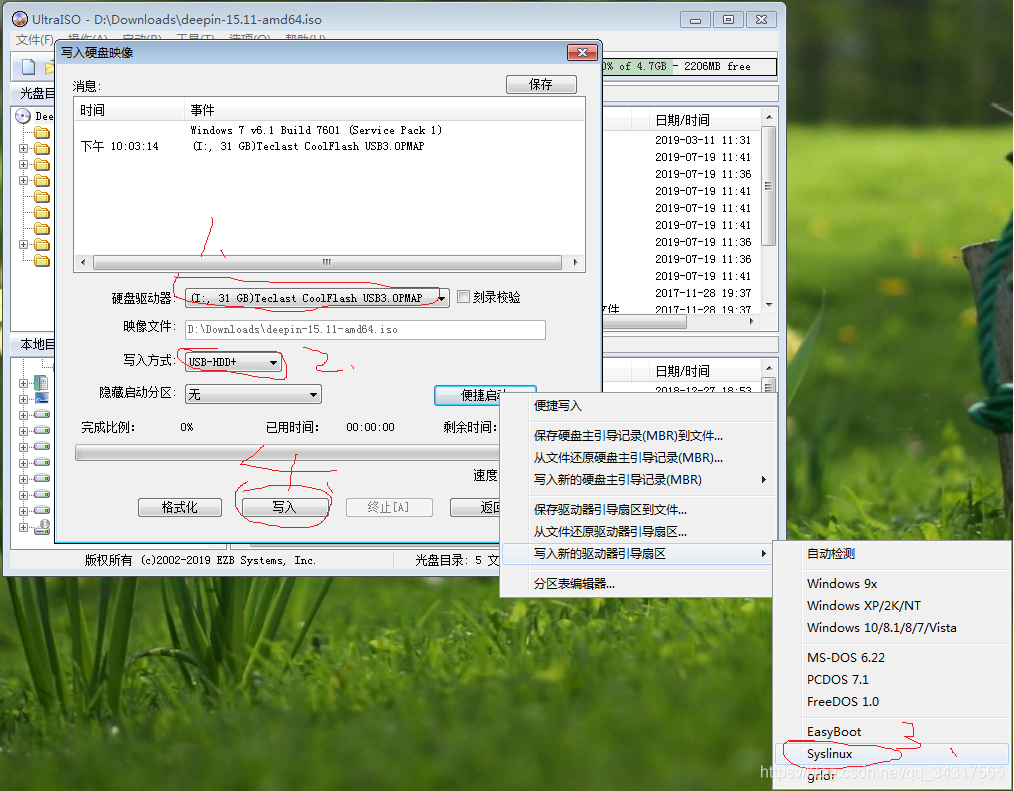Click the 4.7GB 2206MB free capacity bar
The height and width of the screenshot is (791, 1014).
click(689, 66)
